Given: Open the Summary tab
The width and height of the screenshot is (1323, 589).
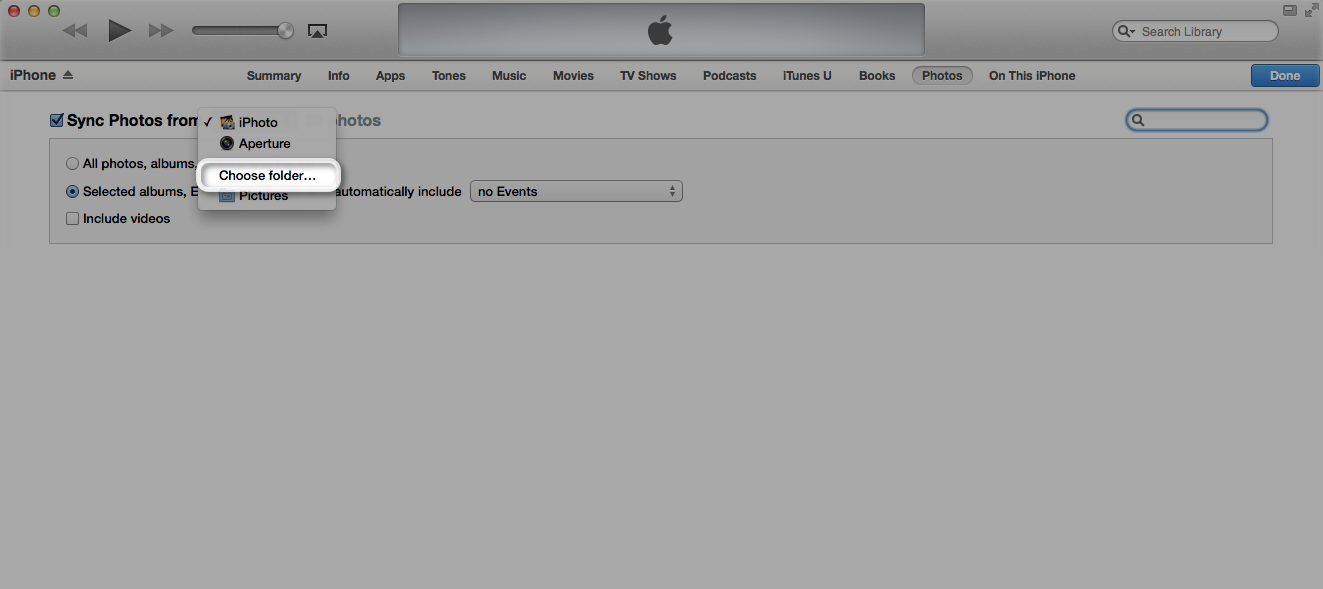Looking at the screenshot, I should (x=274, y=76).
